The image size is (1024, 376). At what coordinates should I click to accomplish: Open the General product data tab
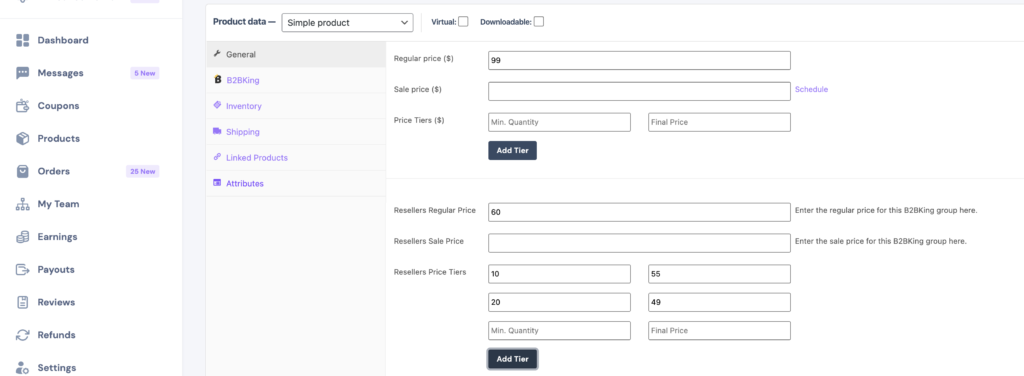pyautogui.click(x=296, y=54)
